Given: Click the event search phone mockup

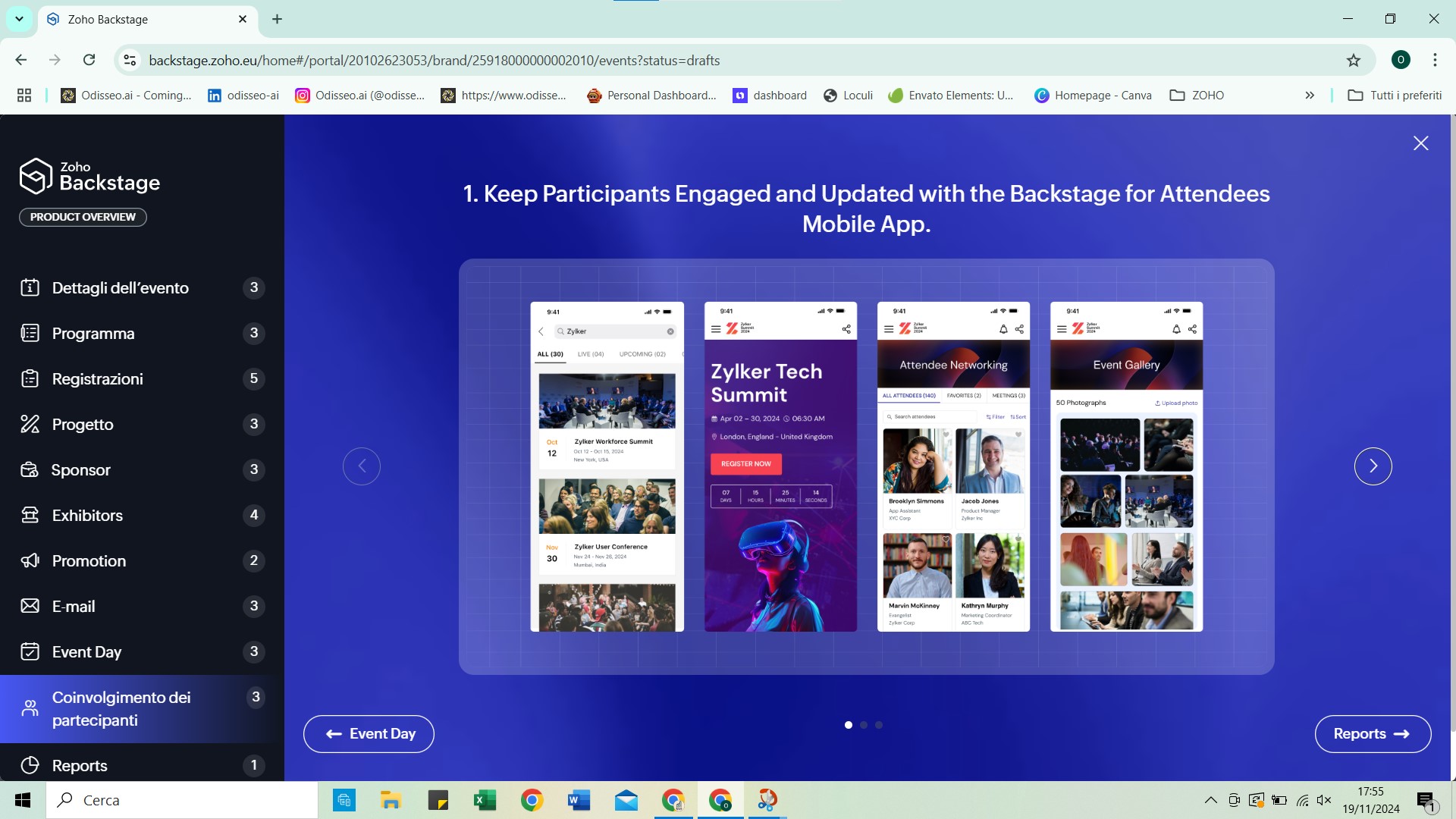Looking at the screenshot, I should click(x=607, y=466).
